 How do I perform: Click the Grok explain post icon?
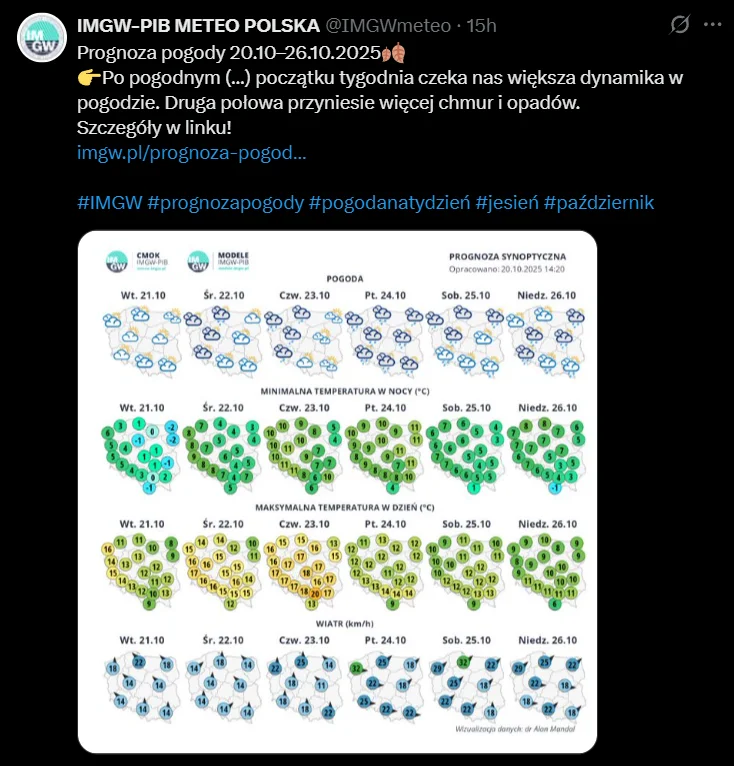[x=680, y=24]
